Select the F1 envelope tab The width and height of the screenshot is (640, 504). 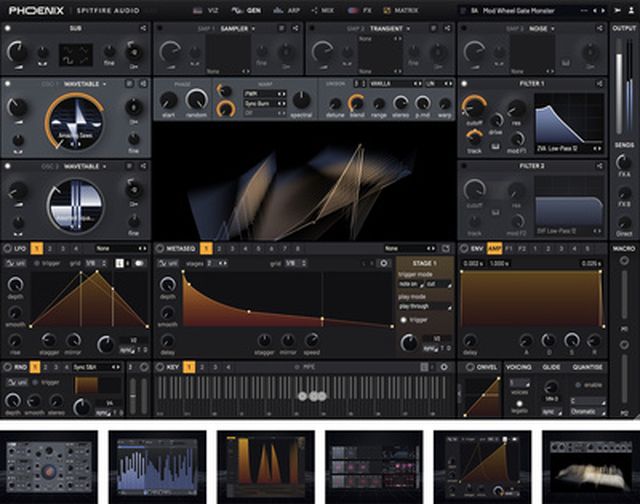point(509,249)
